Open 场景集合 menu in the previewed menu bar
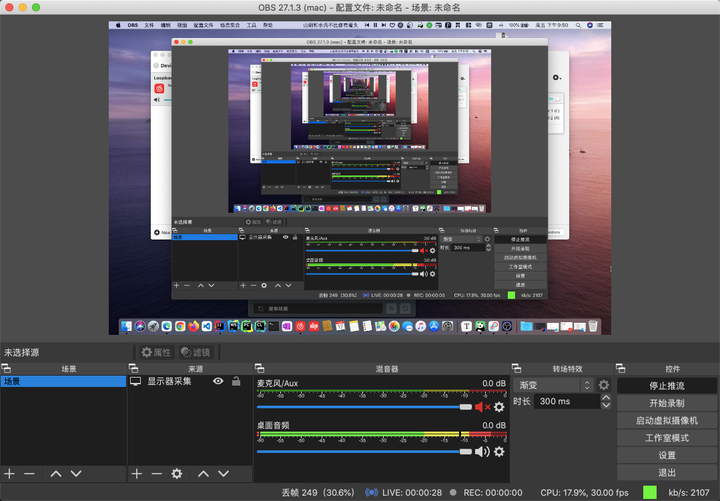The height and width of the screenshot is (501, 720). click(230, 25)
